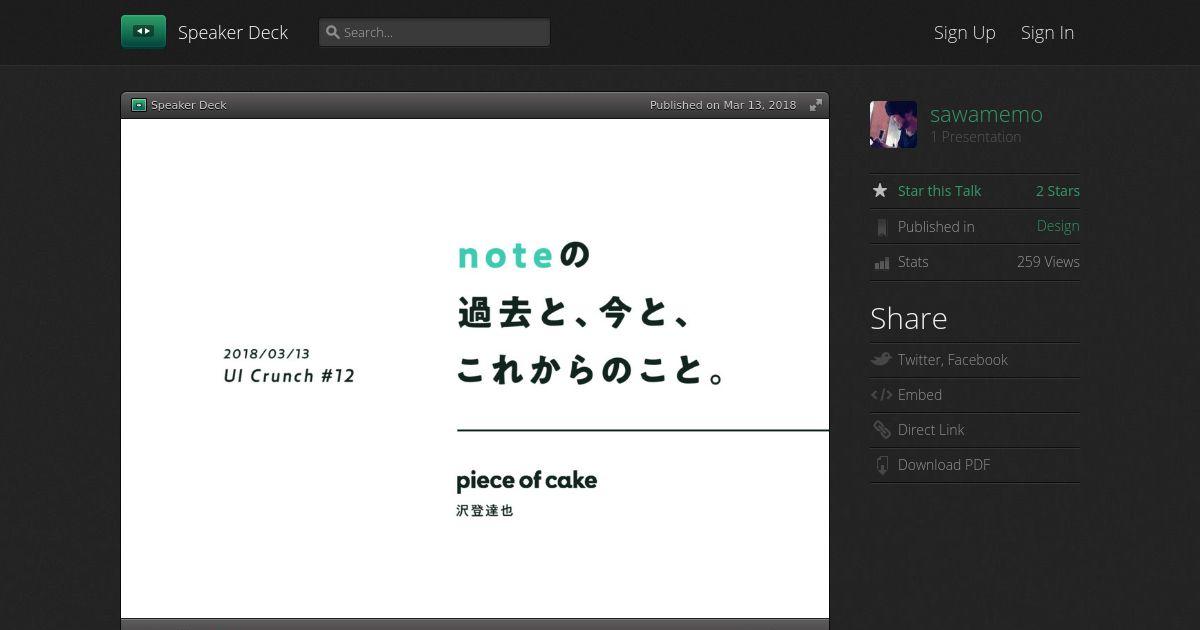
Task: Click the Stats label
Action: 913,262
